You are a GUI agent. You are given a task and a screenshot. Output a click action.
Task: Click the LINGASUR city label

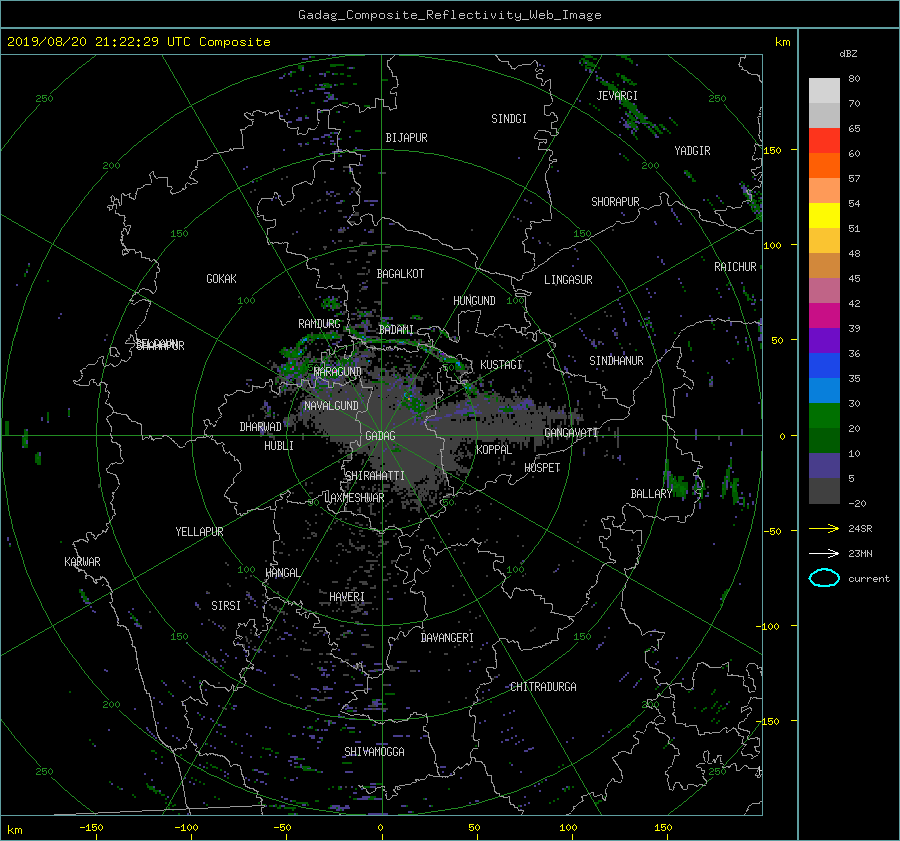tap(568, 280)
